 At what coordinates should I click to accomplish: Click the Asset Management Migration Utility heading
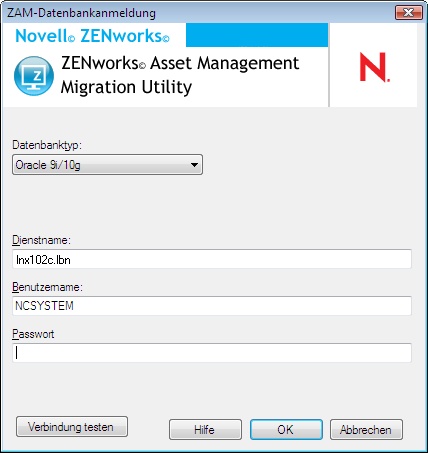180,75
